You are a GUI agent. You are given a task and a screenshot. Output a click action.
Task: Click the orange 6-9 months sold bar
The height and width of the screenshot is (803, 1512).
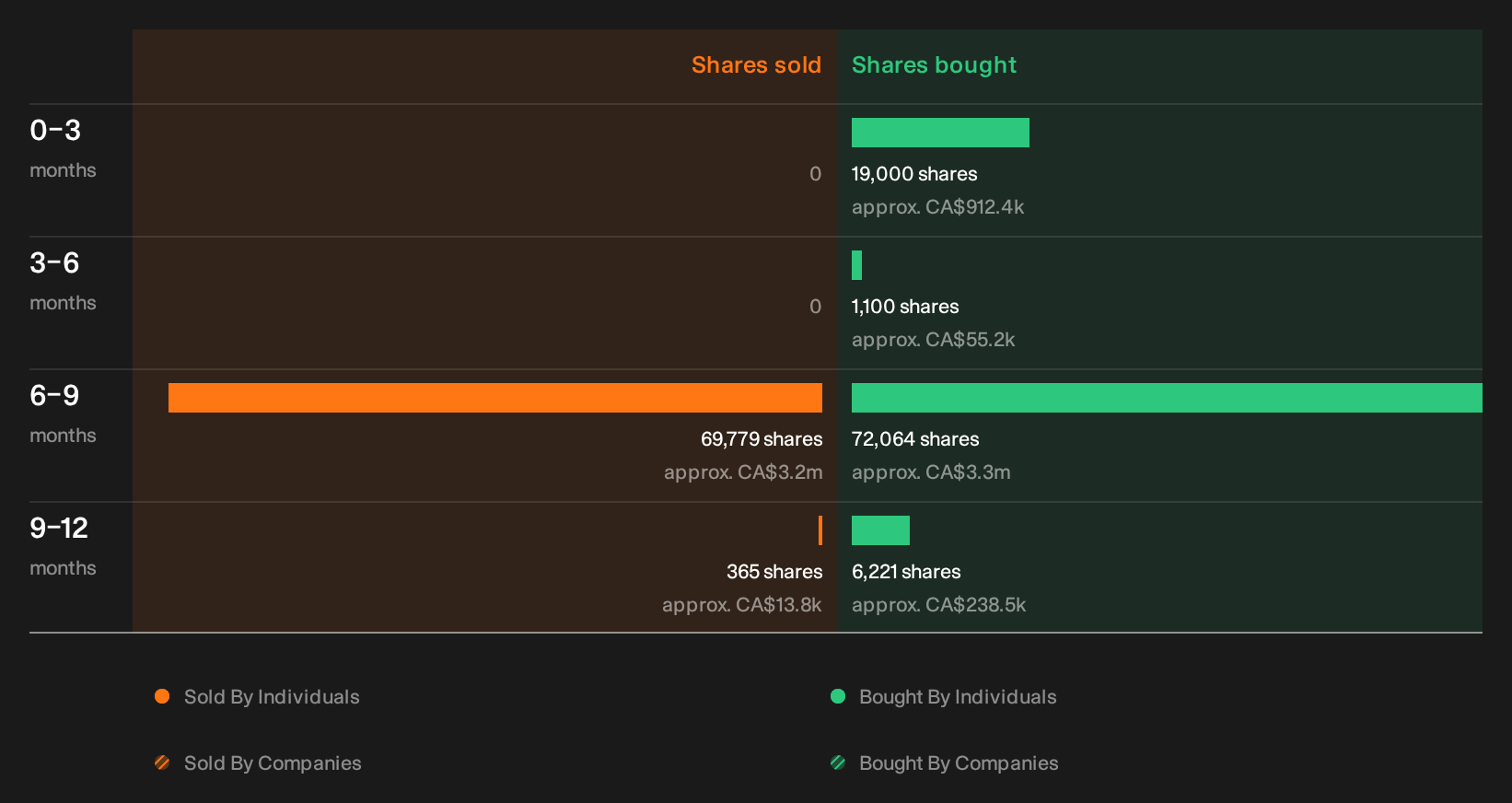pos(495,398)
